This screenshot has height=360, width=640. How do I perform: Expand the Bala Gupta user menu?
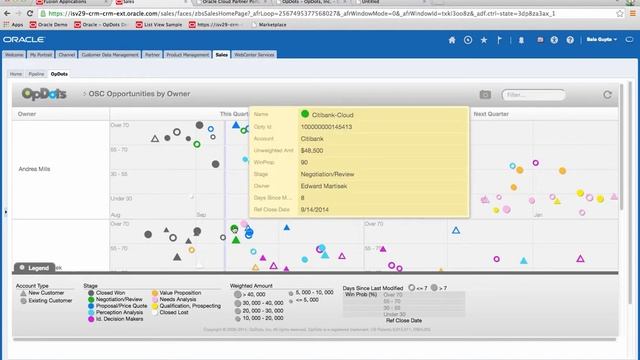601,40
